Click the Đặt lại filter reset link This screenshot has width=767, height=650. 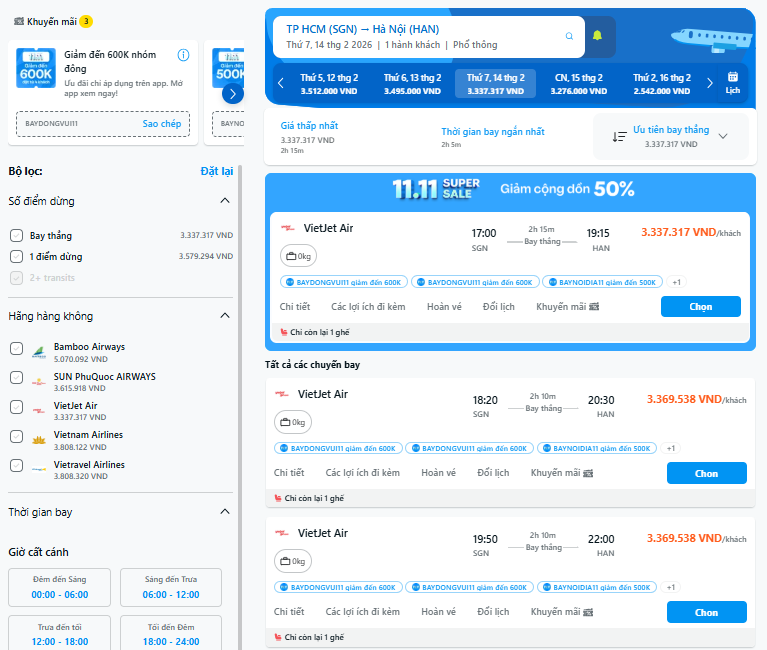(216, 171)
